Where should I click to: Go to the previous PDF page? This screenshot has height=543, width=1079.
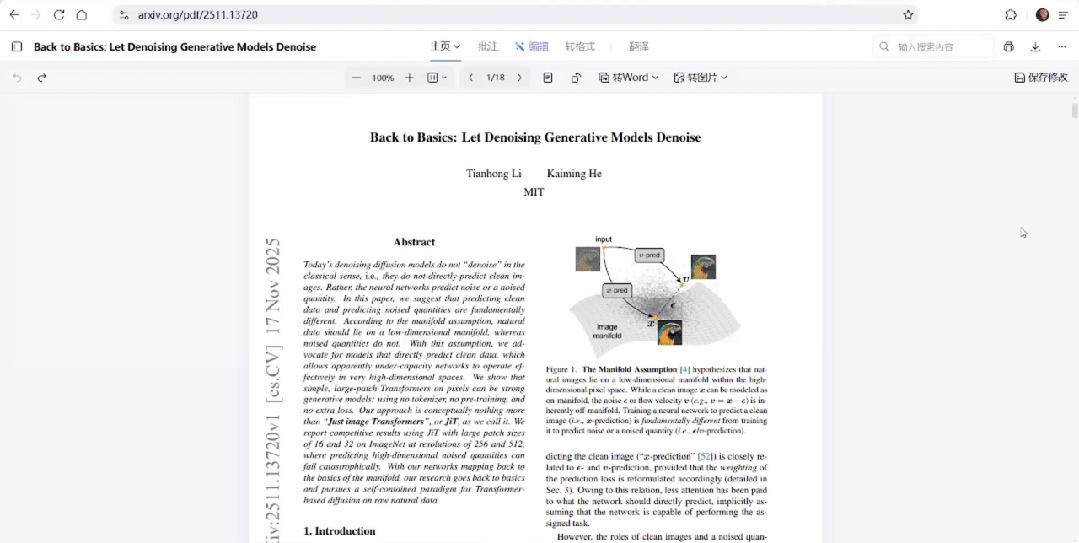[471, 78]
